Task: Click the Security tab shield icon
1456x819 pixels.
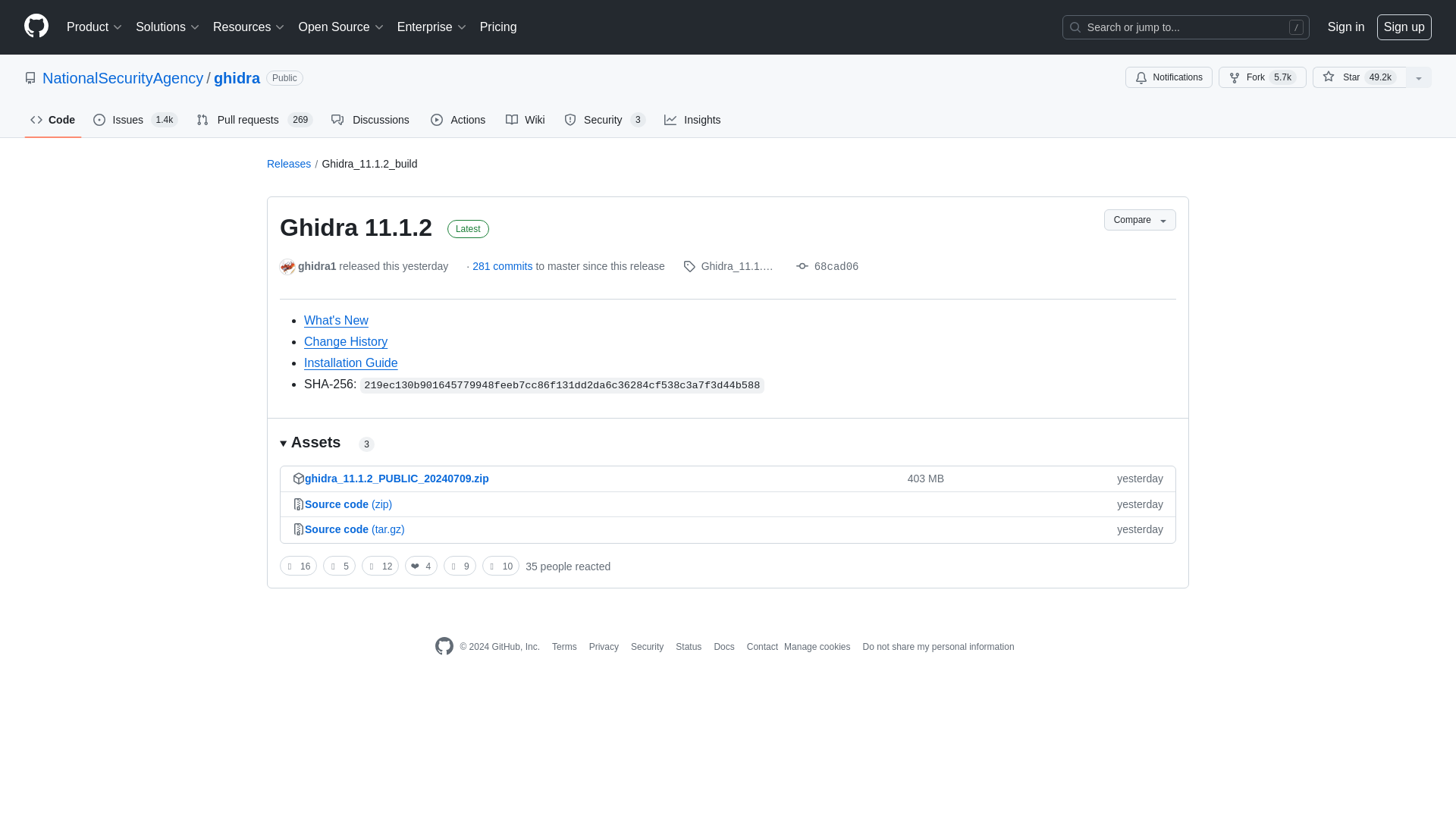Action: click(570, 119)
